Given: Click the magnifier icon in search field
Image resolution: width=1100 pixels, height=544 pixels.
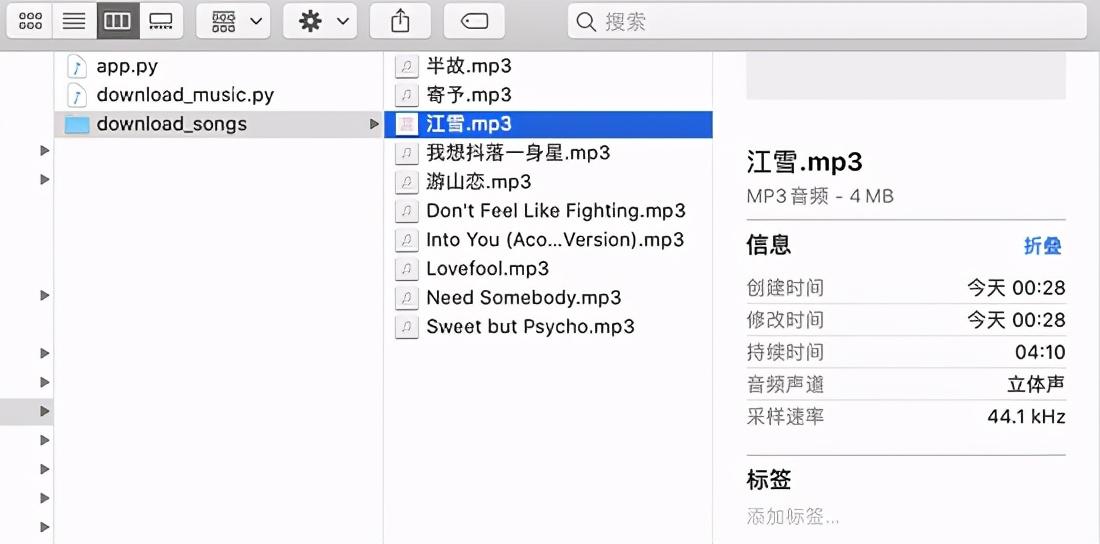Looking at the screenshot, I should (586, 22).
